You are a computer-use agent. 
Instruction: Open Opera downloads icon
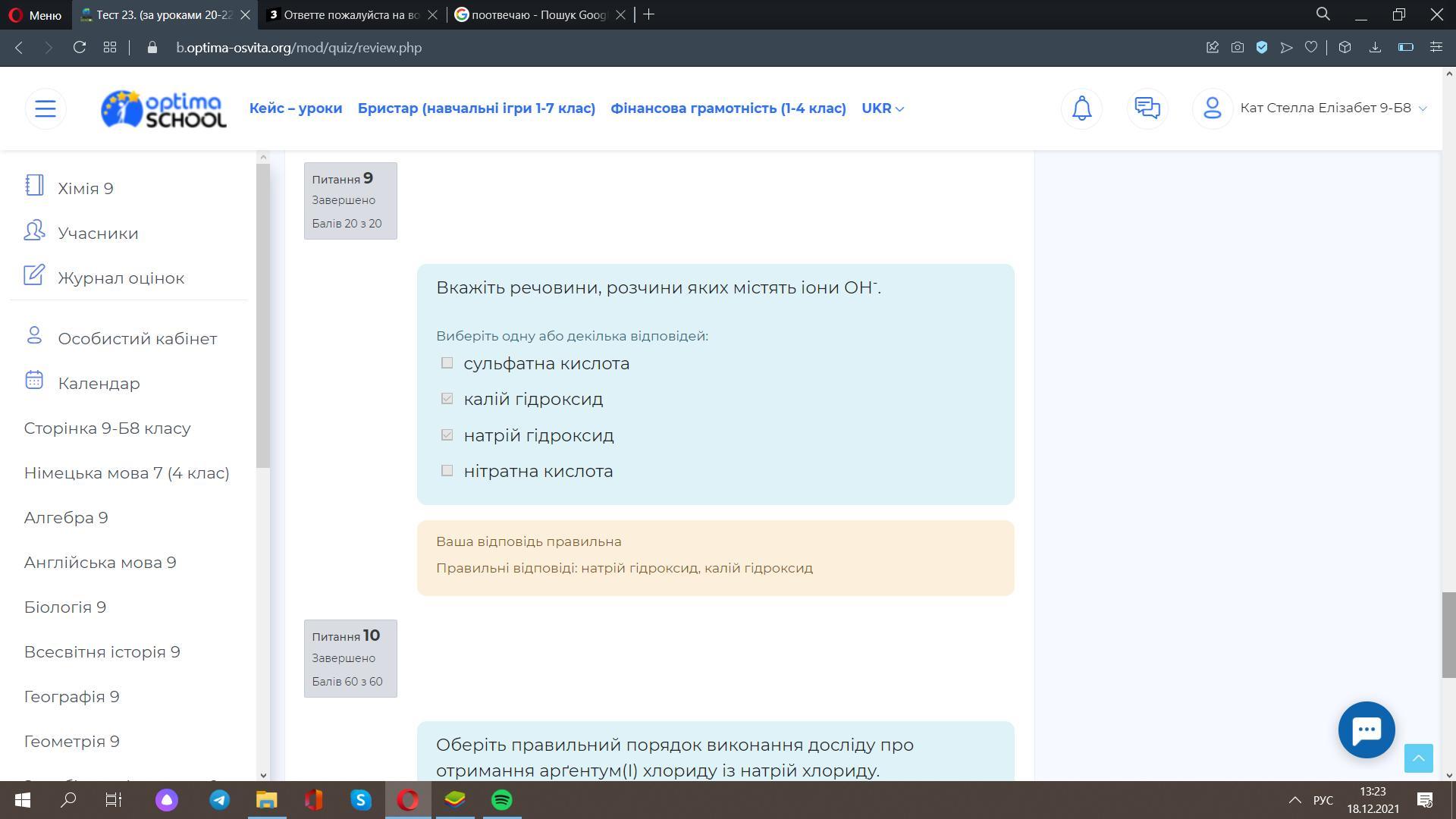pos(1375,48)
